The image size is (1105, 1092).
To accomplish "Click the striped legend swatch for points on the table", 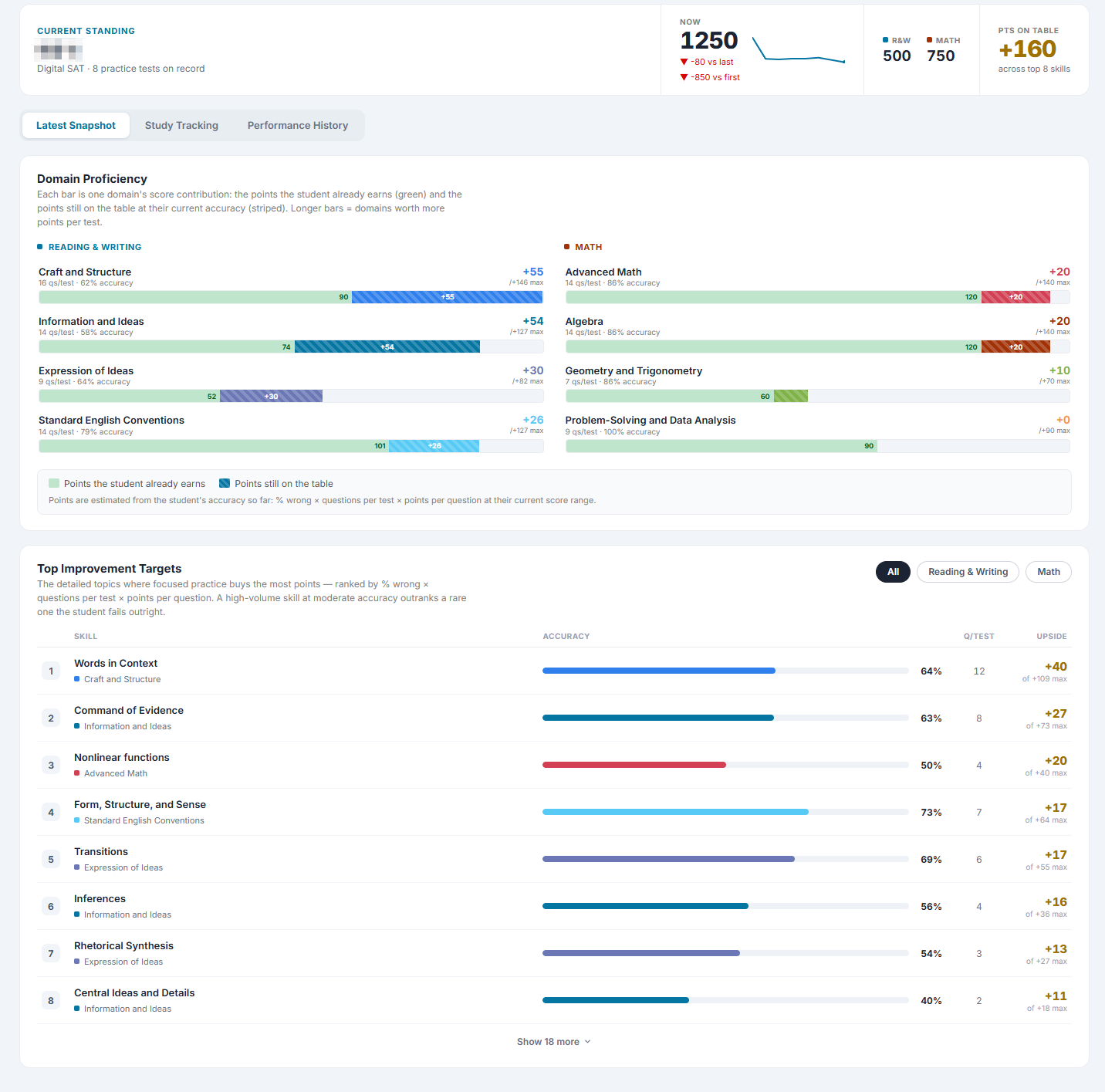I will [x=225, y=484].
